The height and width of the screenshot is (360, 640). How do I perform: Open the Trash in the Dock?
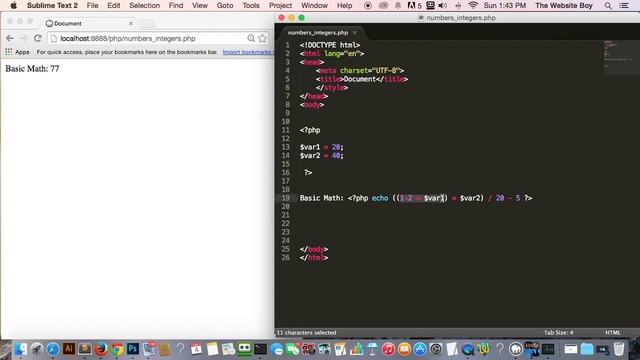click(619, 349)
